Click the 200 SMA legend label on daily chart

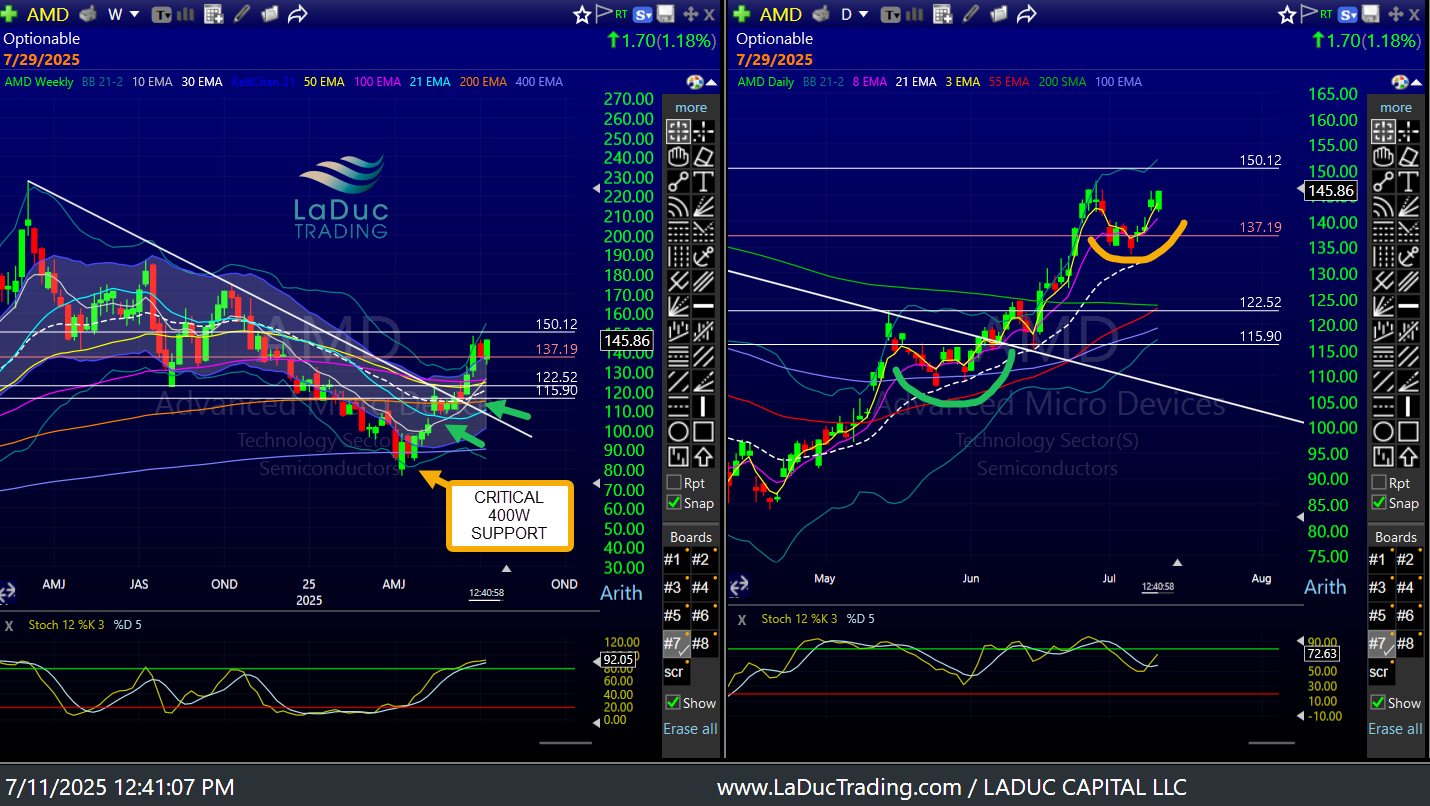(1062, 82)
